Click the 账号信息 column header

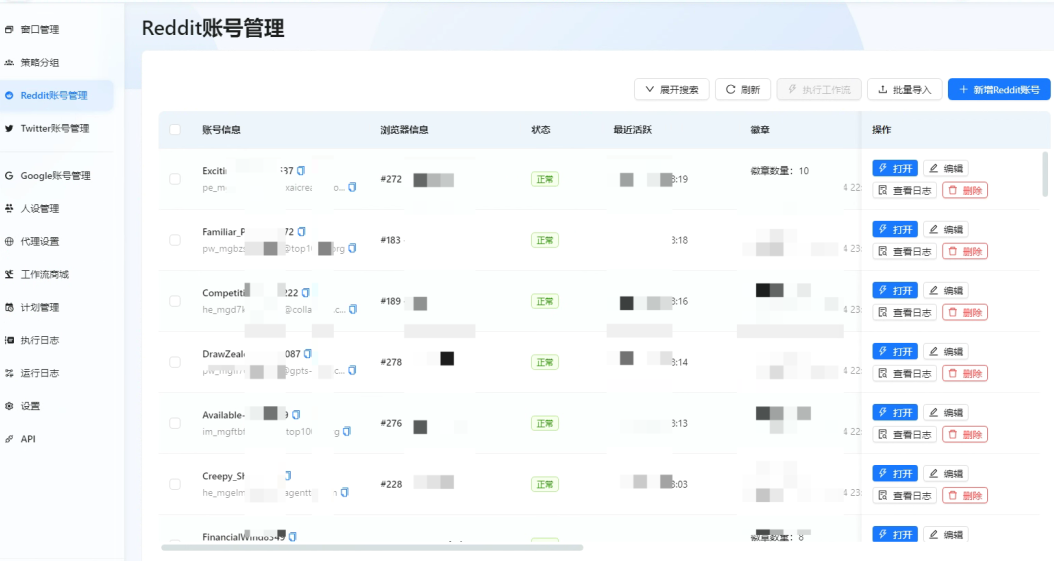click(221, 130)
